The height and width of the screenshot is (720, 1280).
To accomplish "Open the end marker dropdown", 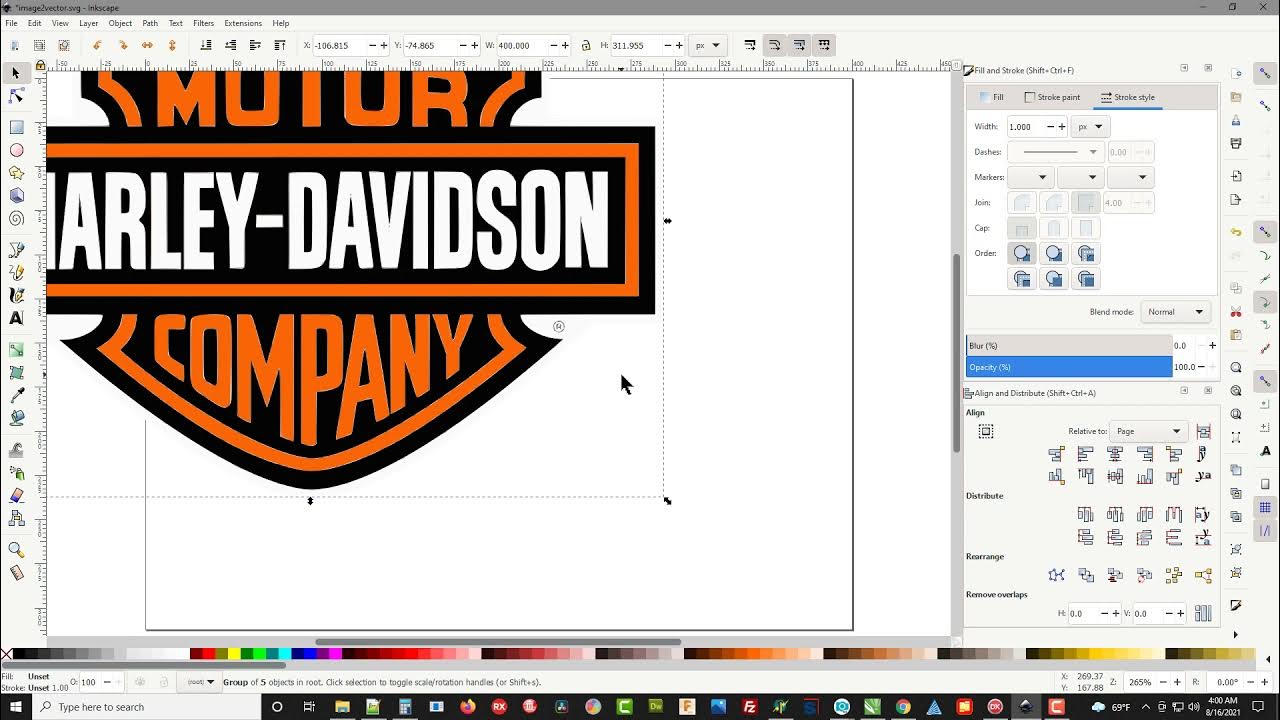I will pos(1130,177).
